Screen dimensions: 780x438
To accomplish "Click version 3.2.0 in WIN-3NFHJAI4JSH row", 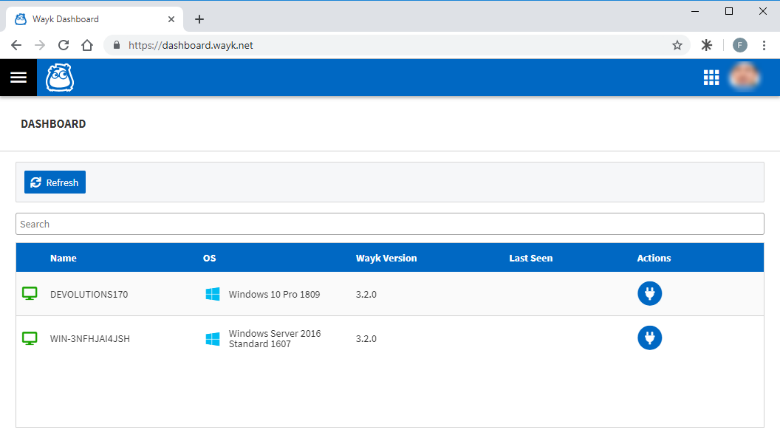I will (x=366, y=338).
